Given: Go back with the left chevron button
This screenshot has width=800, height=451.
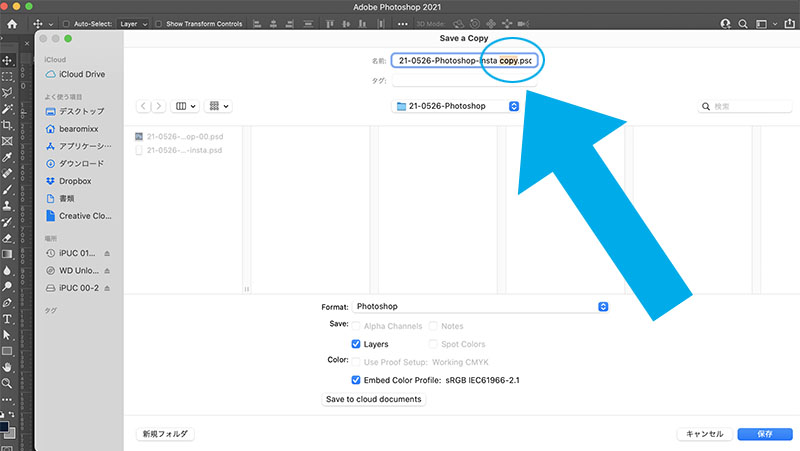Looking at the screenshot, I should 143,106.
